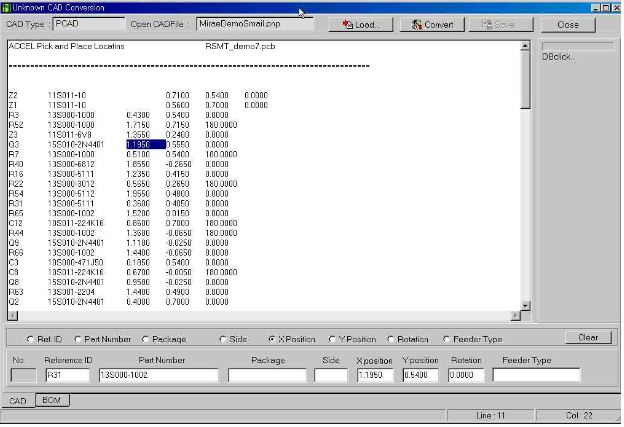Click part number 10S011-224K16 in row C8
Screen dimensions: 624x427
click(76, 272)
